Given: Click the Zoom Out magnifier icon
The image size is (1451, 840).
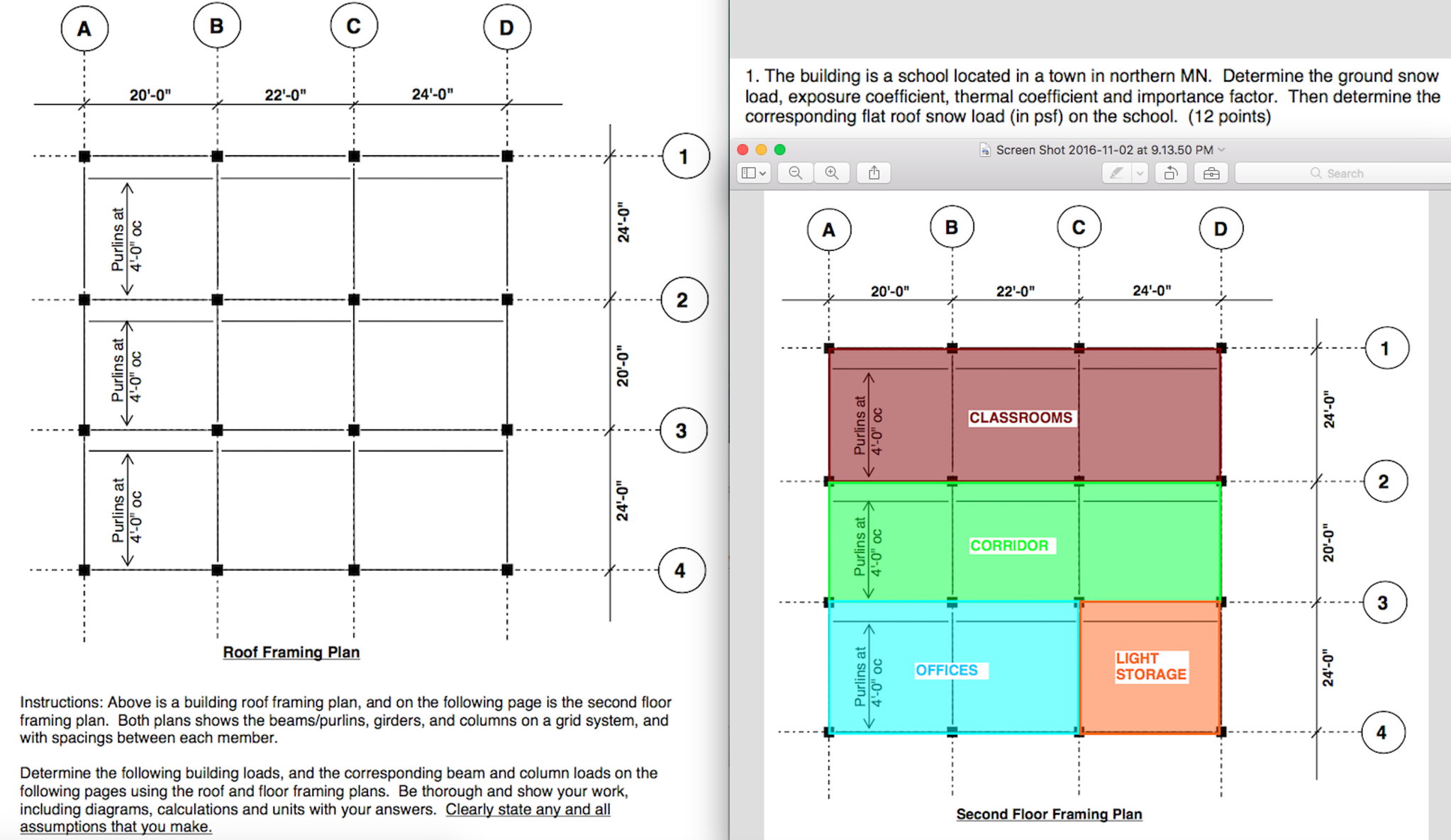Looking at the screenshot, I should click(795, 171).
